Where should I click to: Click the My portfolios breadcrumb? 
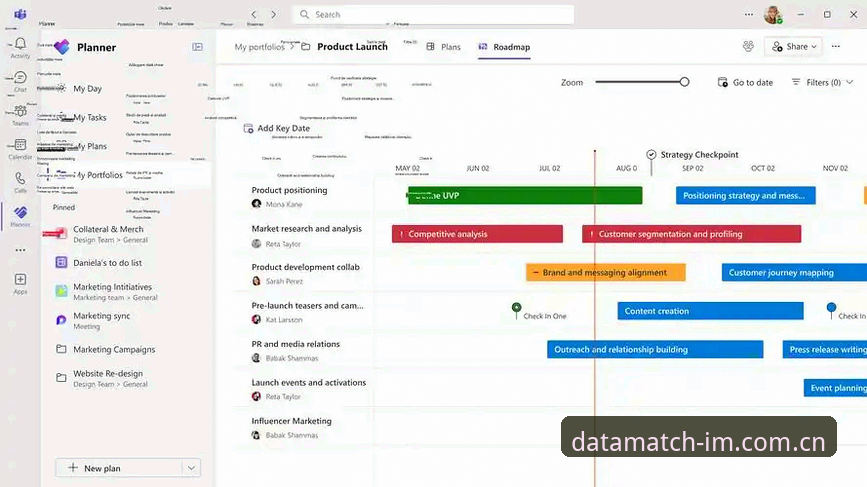(x=259, y=47)
